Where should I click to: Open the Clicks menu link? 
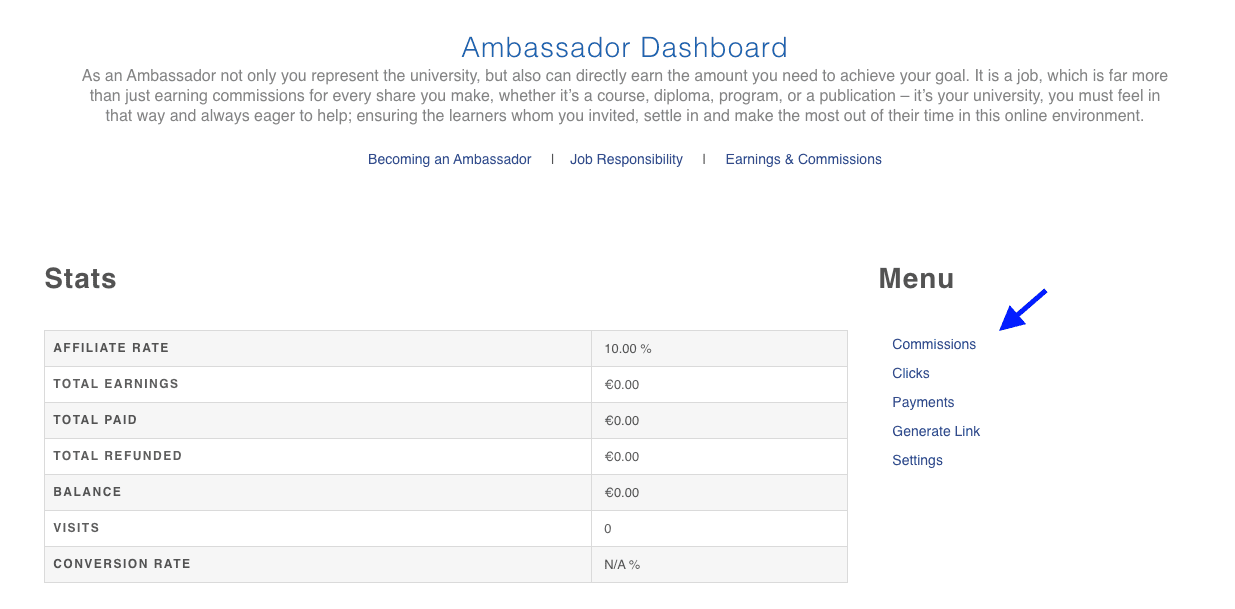point(910,373)
